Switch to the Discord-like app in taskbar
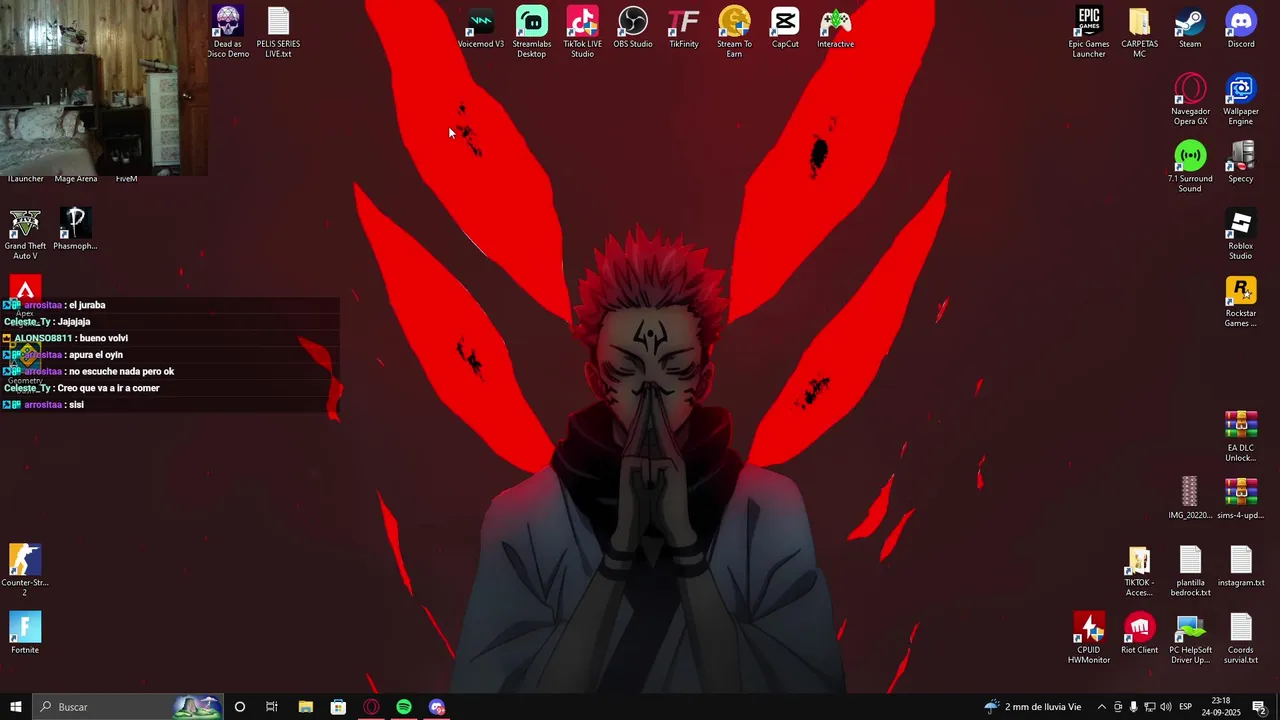This screenshot has width=1280, height=720. [437, 707]
